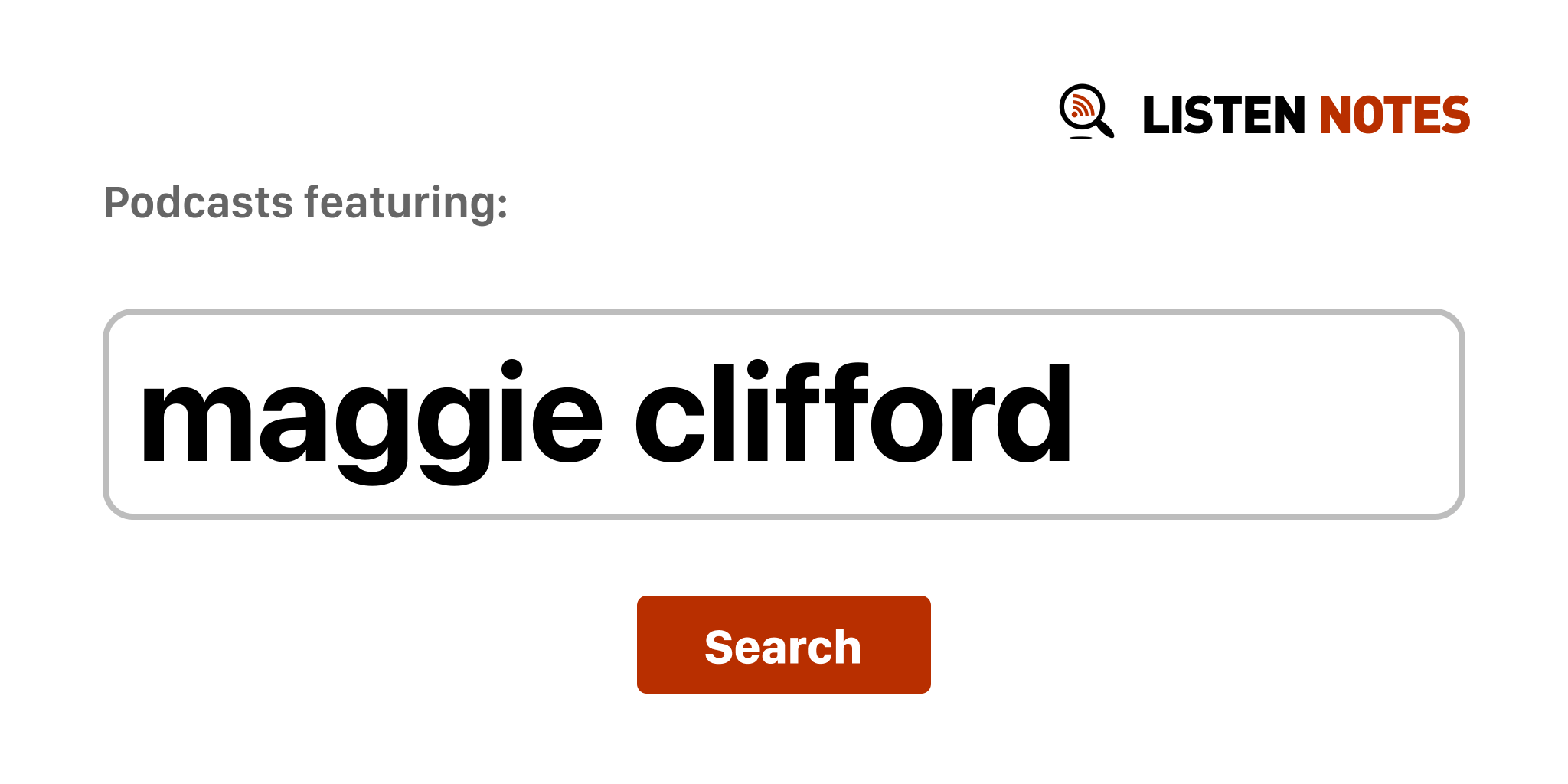Focus the search field containing maggie clifford

pyautogui.click(x=783, y=414)
